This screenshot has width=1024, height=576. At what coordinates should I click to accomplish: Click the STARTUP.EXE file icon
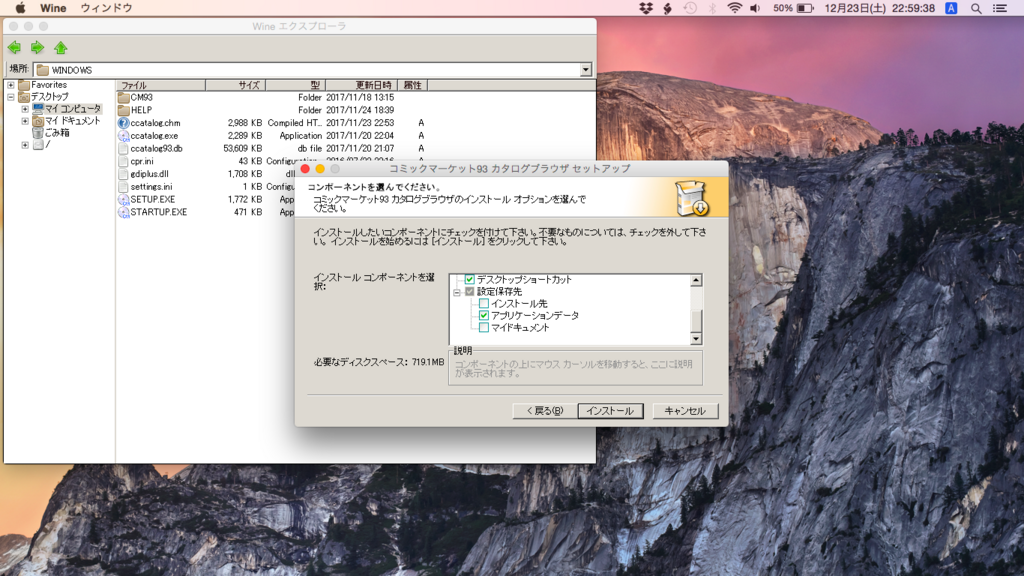[x=123, y=212]
